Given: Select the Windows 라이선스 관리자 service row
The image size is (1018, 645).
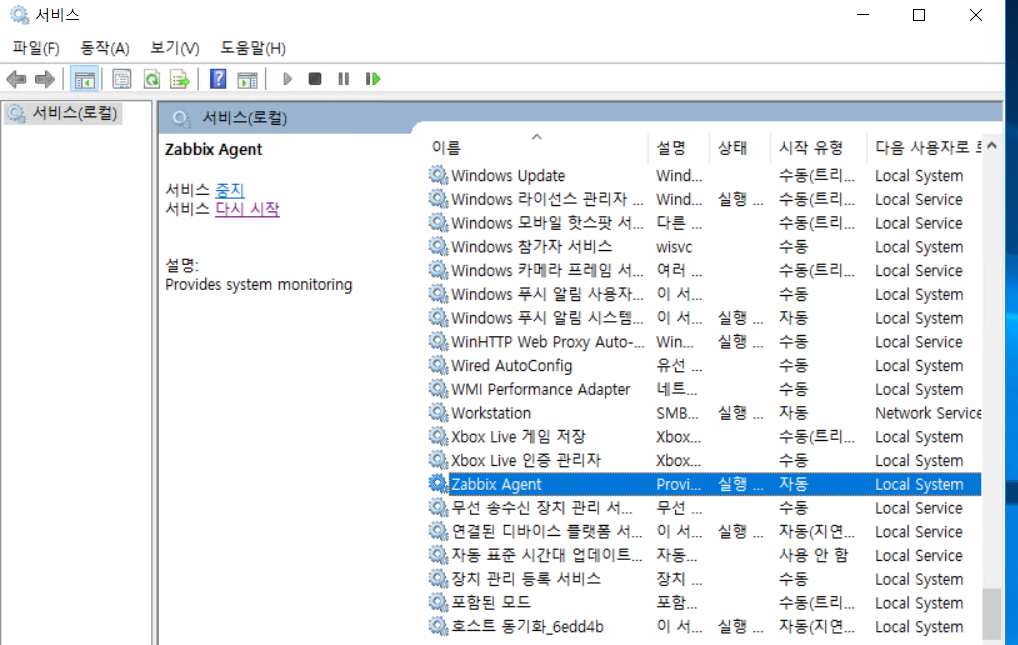Looking at the screenshot, I should 704,199.
